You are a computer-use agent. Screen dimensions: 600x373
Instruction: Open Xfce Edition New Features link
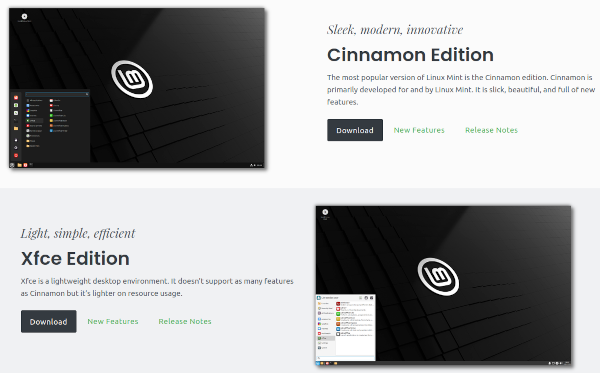click(x=113, y=321)
